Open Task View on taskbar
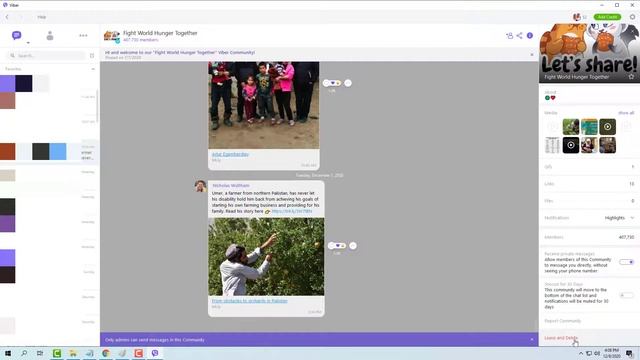 pos(40,353)
